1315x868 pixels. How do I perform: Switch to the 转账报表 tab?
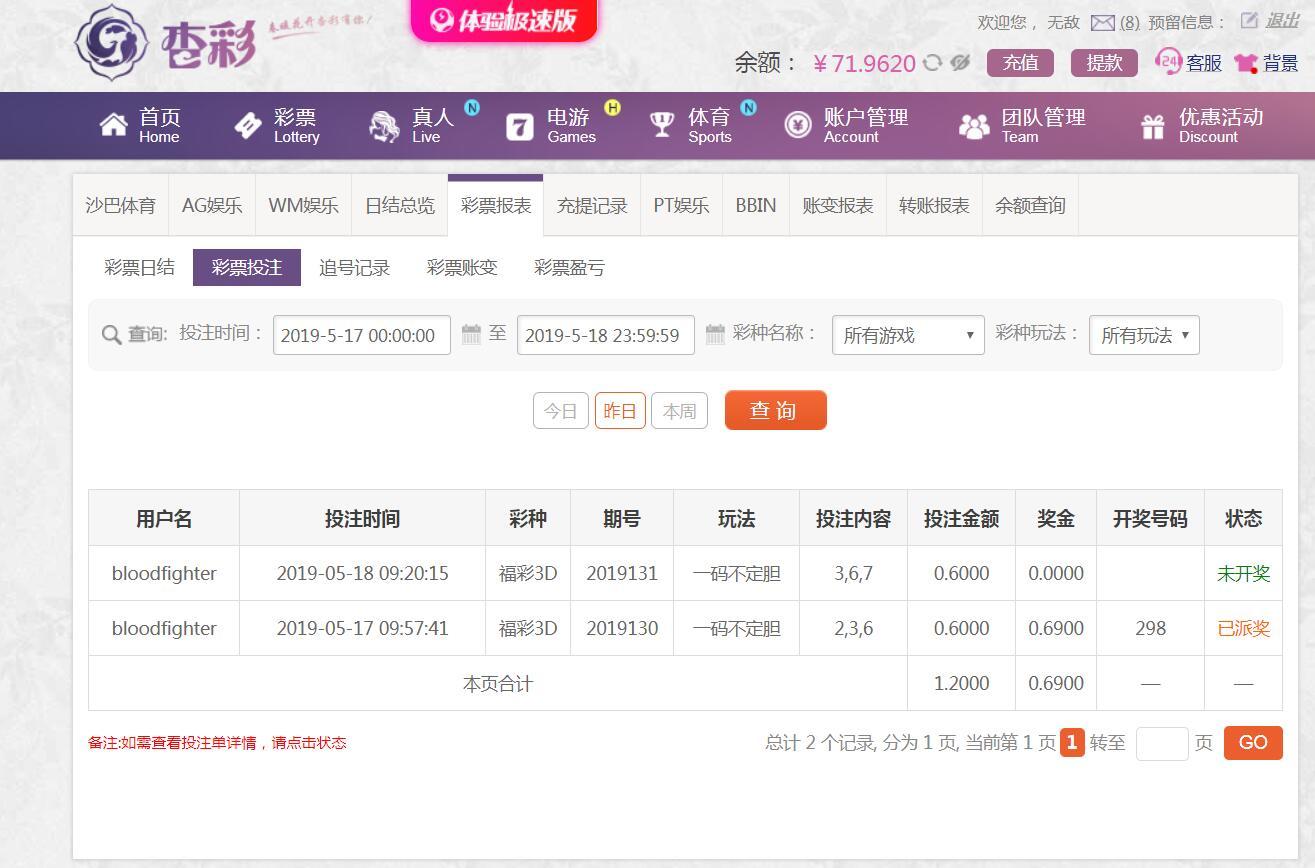934,206
